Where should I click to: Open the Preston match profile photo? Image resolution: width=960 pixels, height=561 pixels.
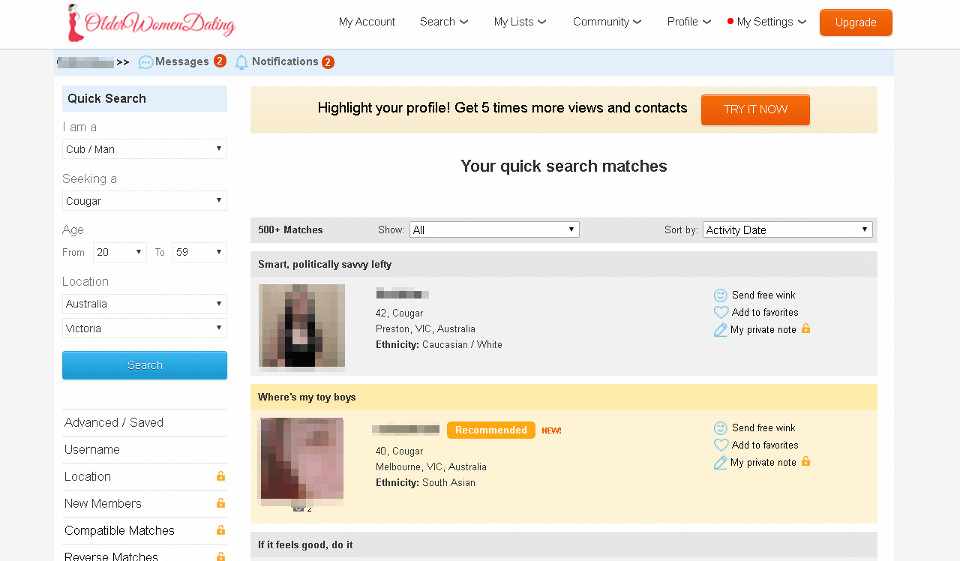[302, 326]
